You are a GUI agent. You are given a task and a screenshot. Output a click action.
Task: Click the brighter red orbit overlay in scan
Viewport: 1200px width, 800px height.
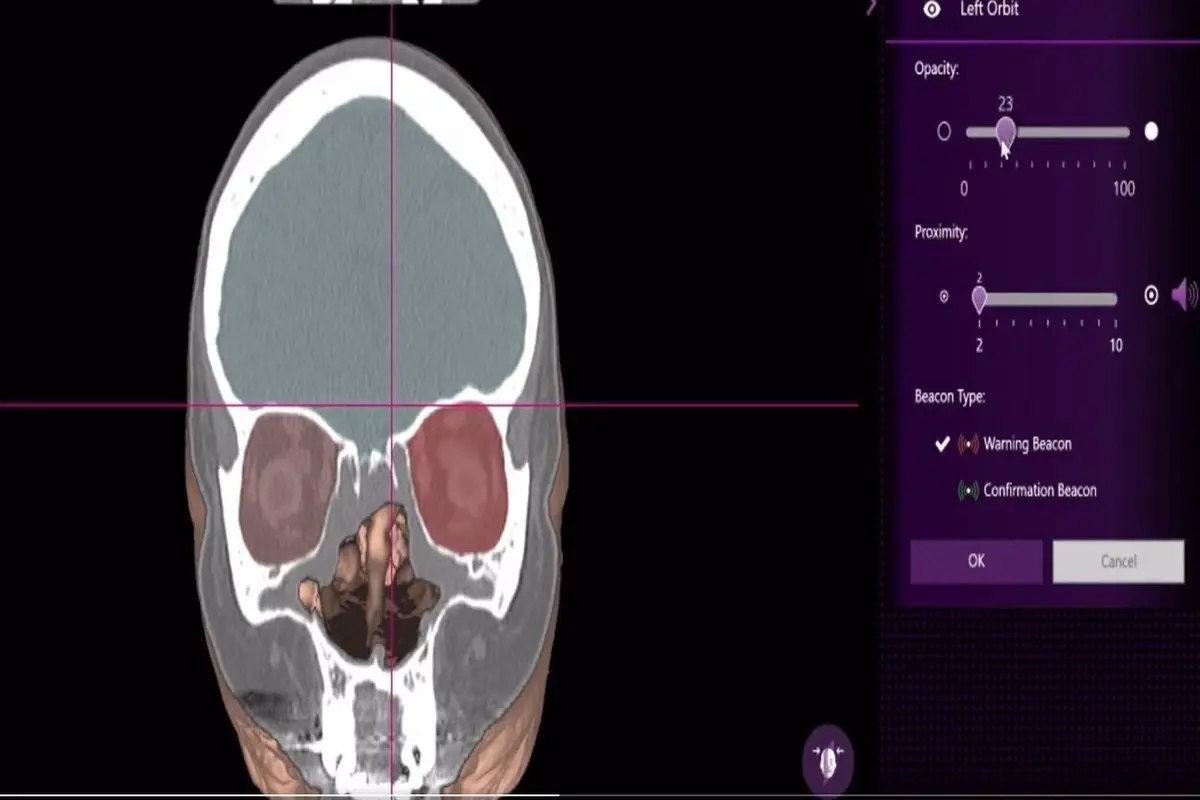pos(459,480)
